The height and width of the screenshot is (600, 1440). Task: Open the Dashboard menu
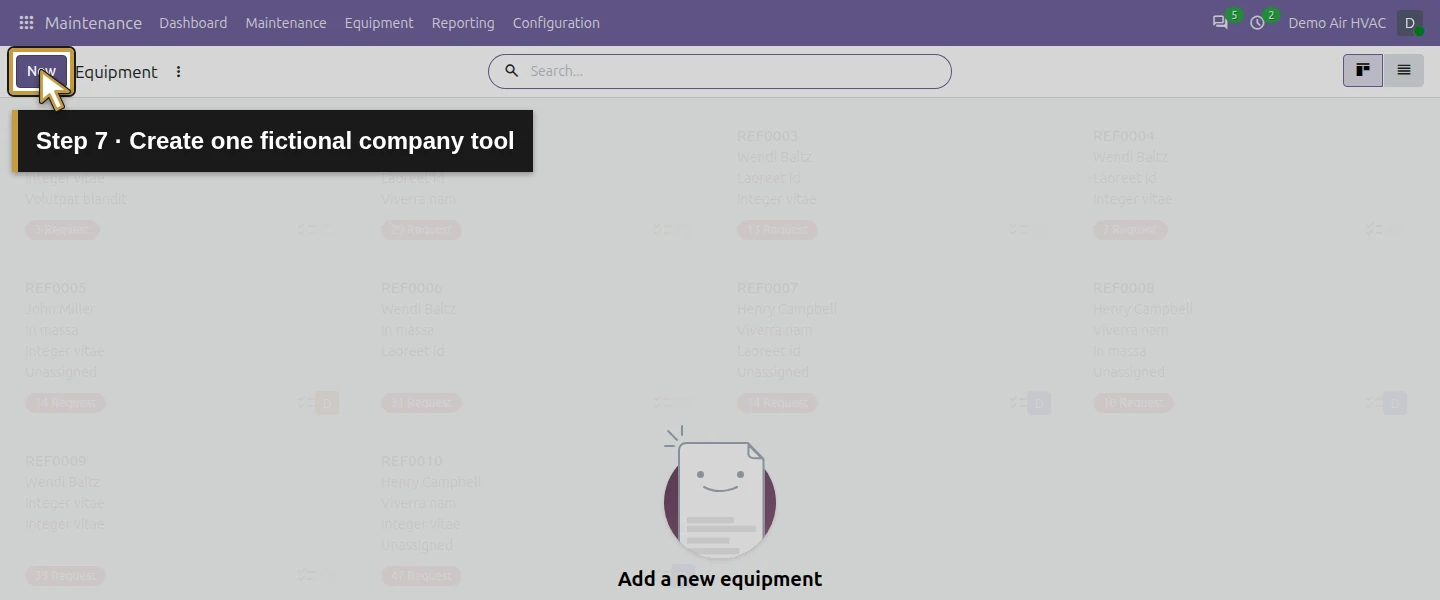[193, 23]
